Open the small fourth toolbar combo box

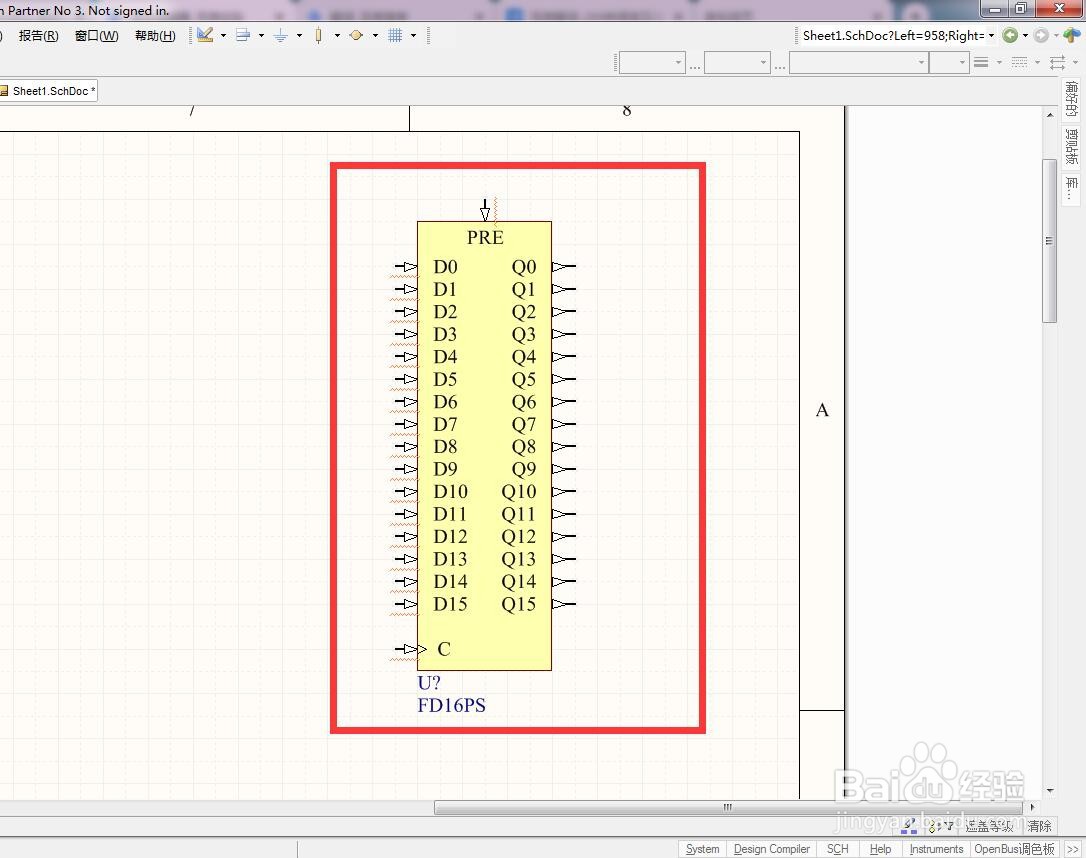[948, 62]
